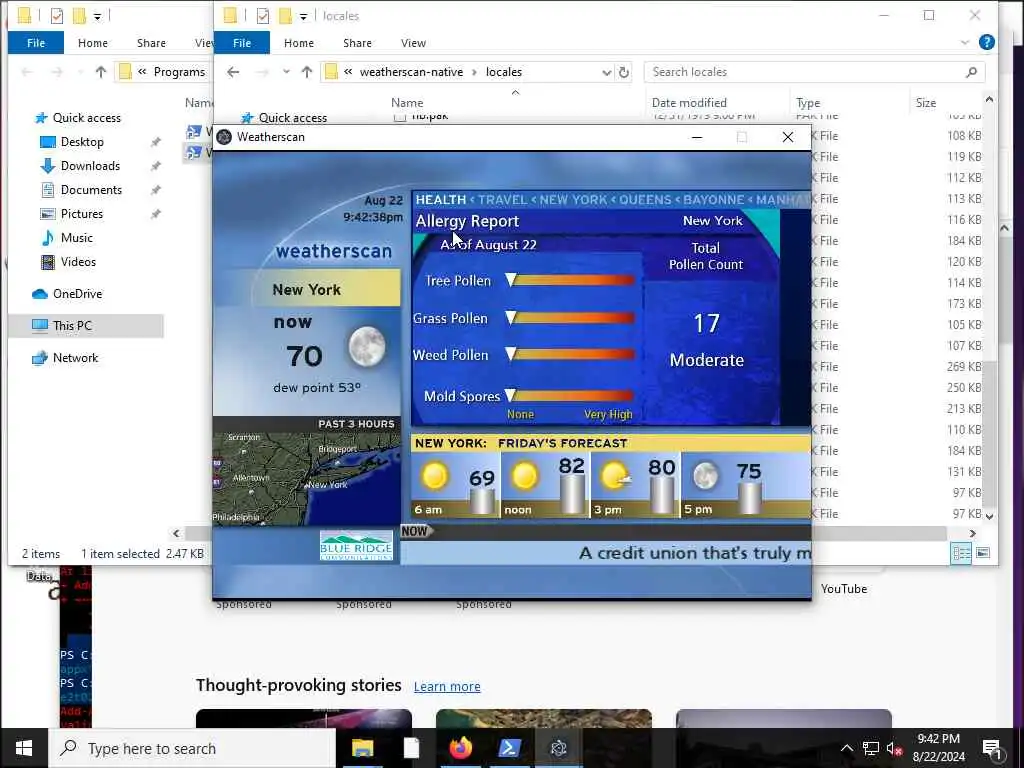Screen dimensions: 1024x768
Task: Click the muted volume tray icon
Action: (894, 748)
